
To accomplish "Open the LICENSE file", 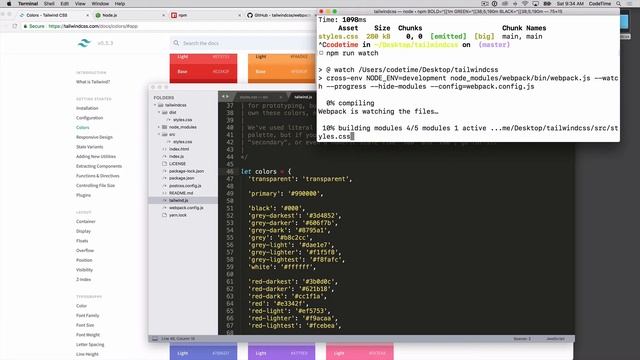I will point(177,164).
